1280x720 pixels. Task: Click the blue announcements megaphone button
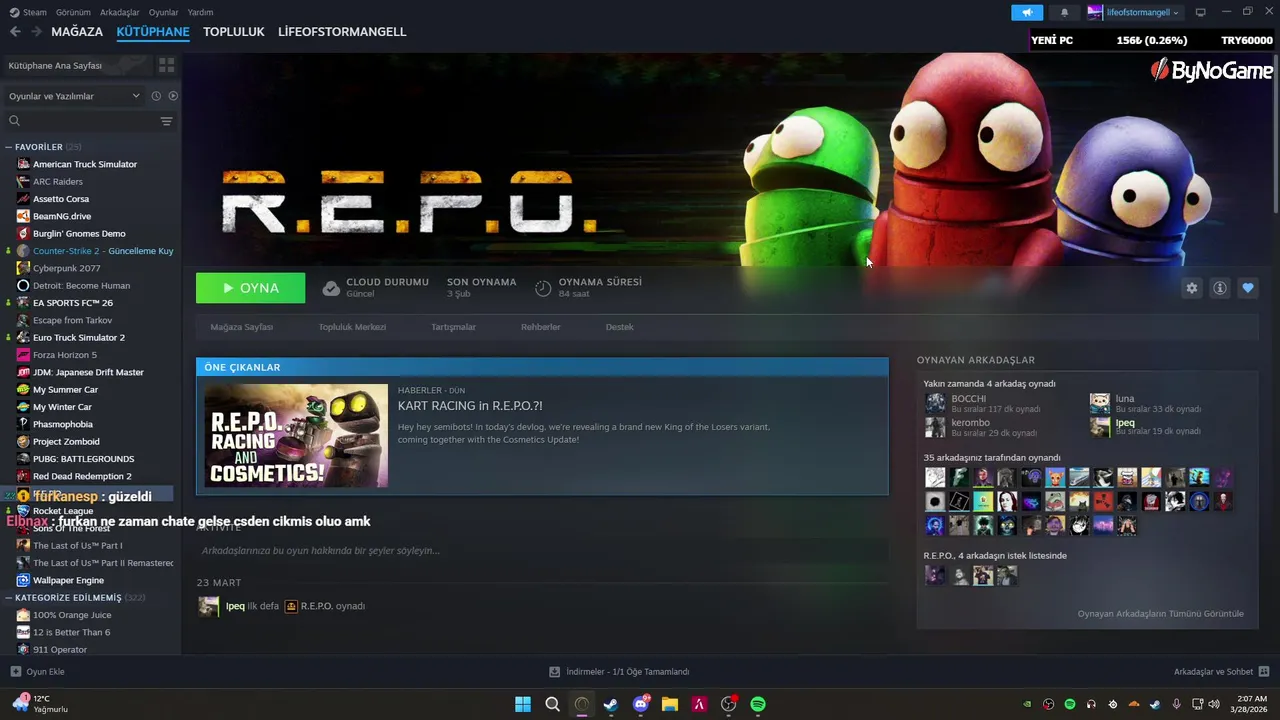click(1027, 12)
